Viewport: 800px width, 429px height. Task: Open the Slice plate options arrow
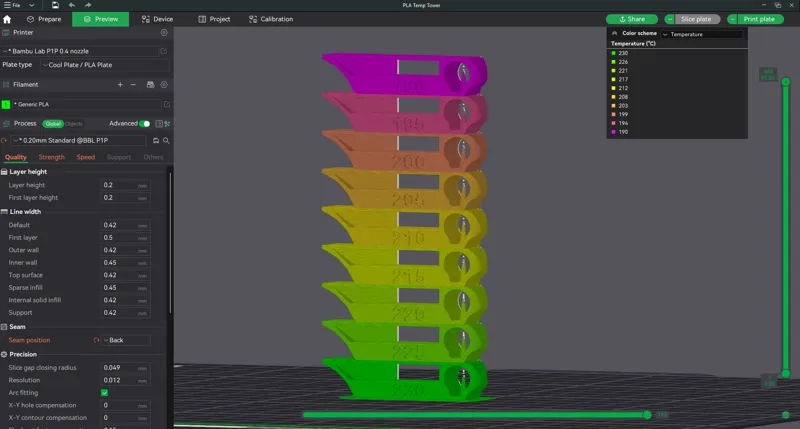click(669, 19)
